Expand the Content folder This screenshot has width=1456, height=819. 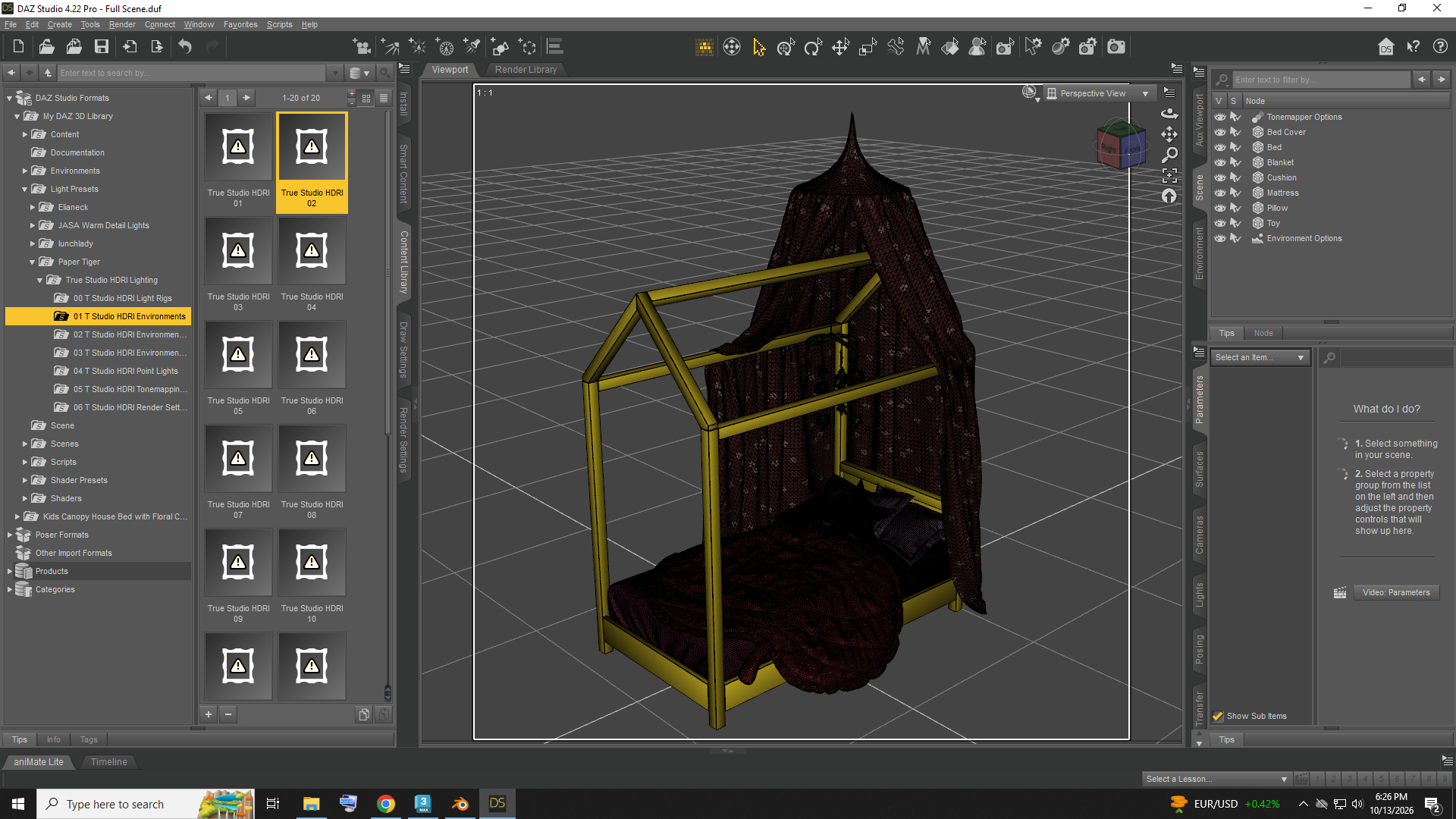(x=25, y=134)
